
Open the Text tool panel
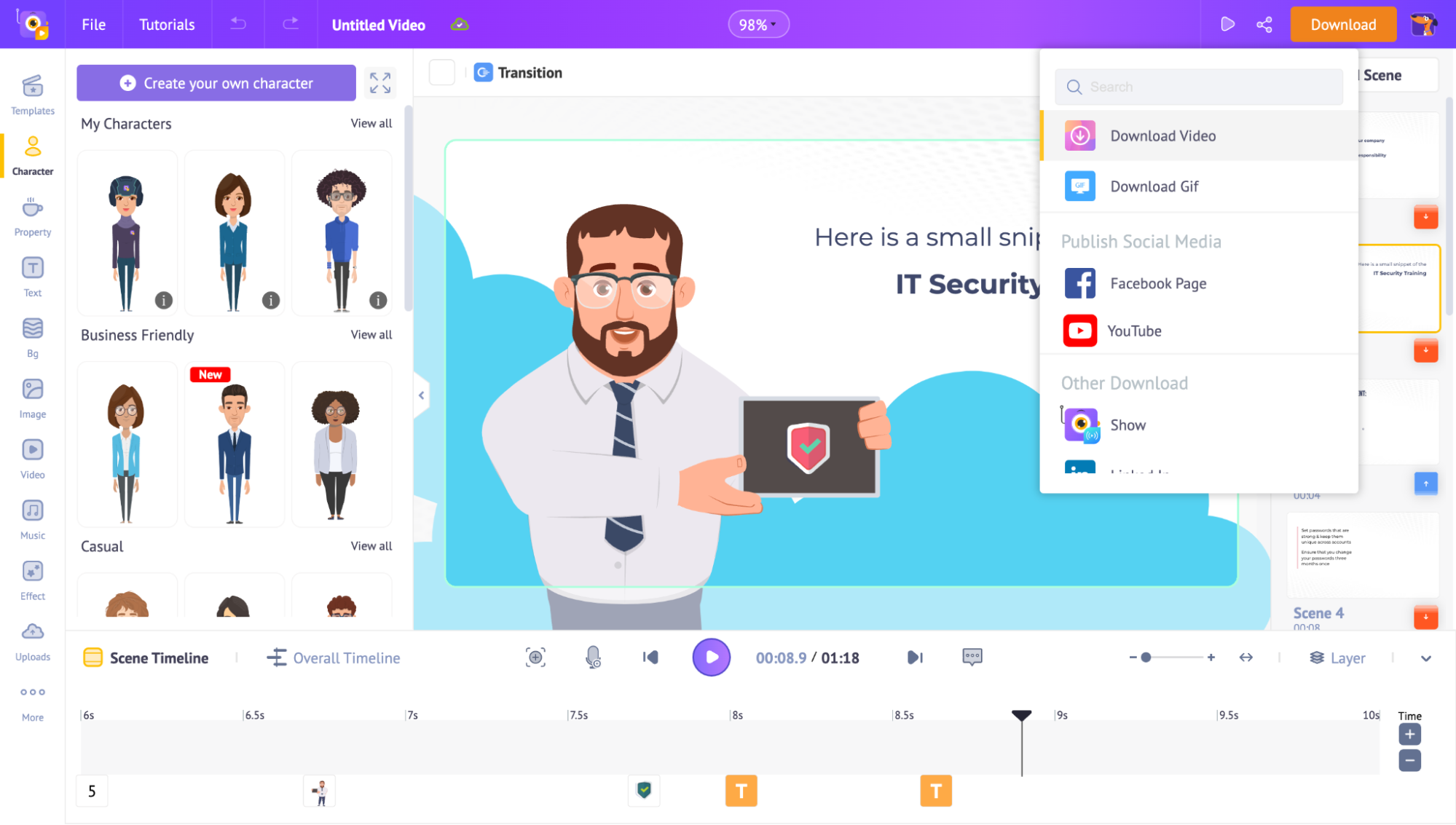(x=33, y=276)
